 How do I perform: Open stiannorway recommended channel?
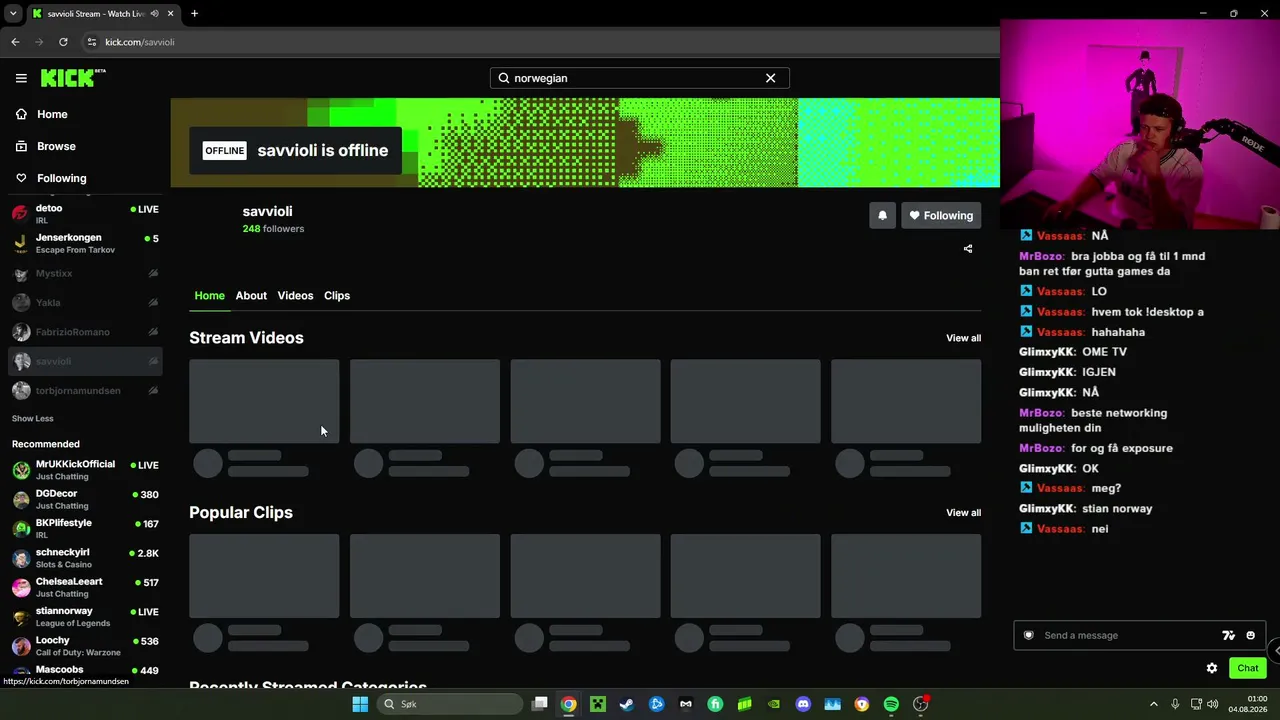pos(85,616)
